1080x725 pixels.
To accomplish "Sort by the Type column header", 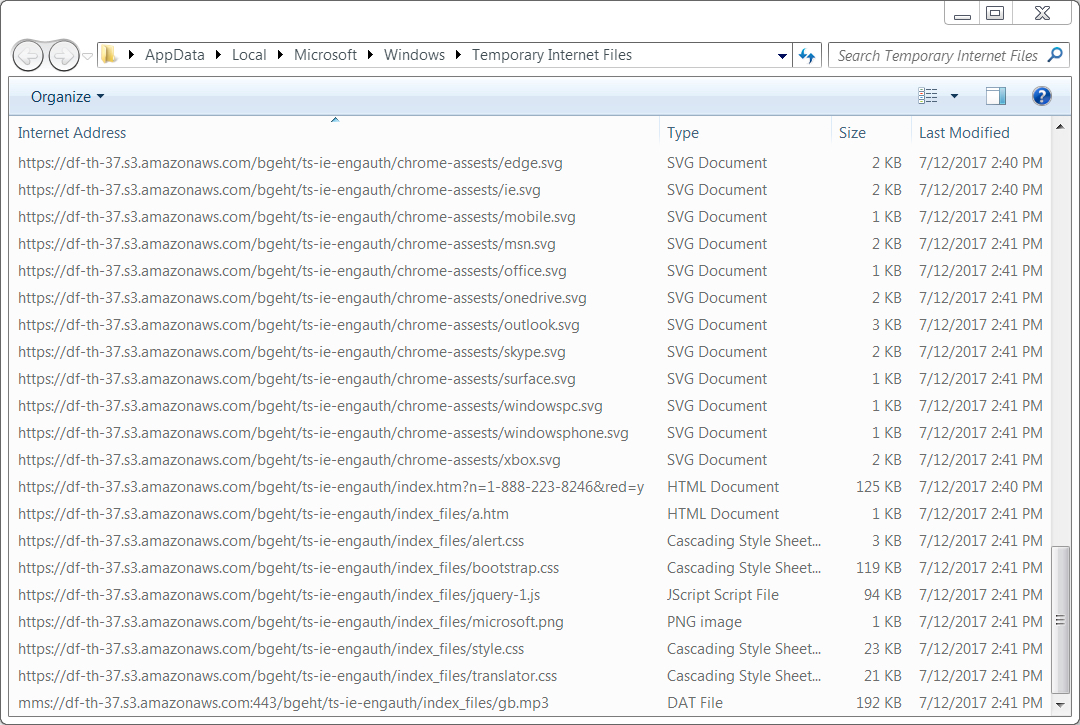I will pos(745,133).
